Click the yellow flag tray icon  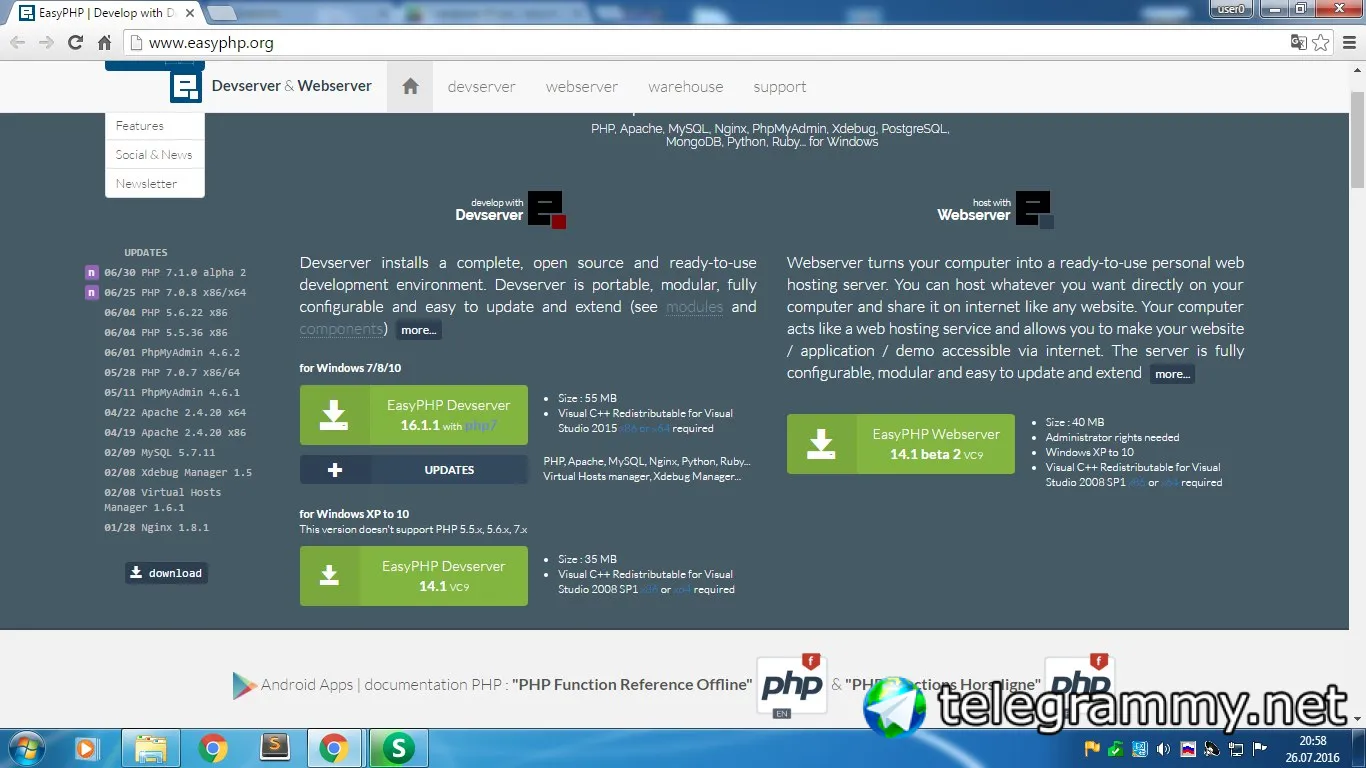[1092, 749]
